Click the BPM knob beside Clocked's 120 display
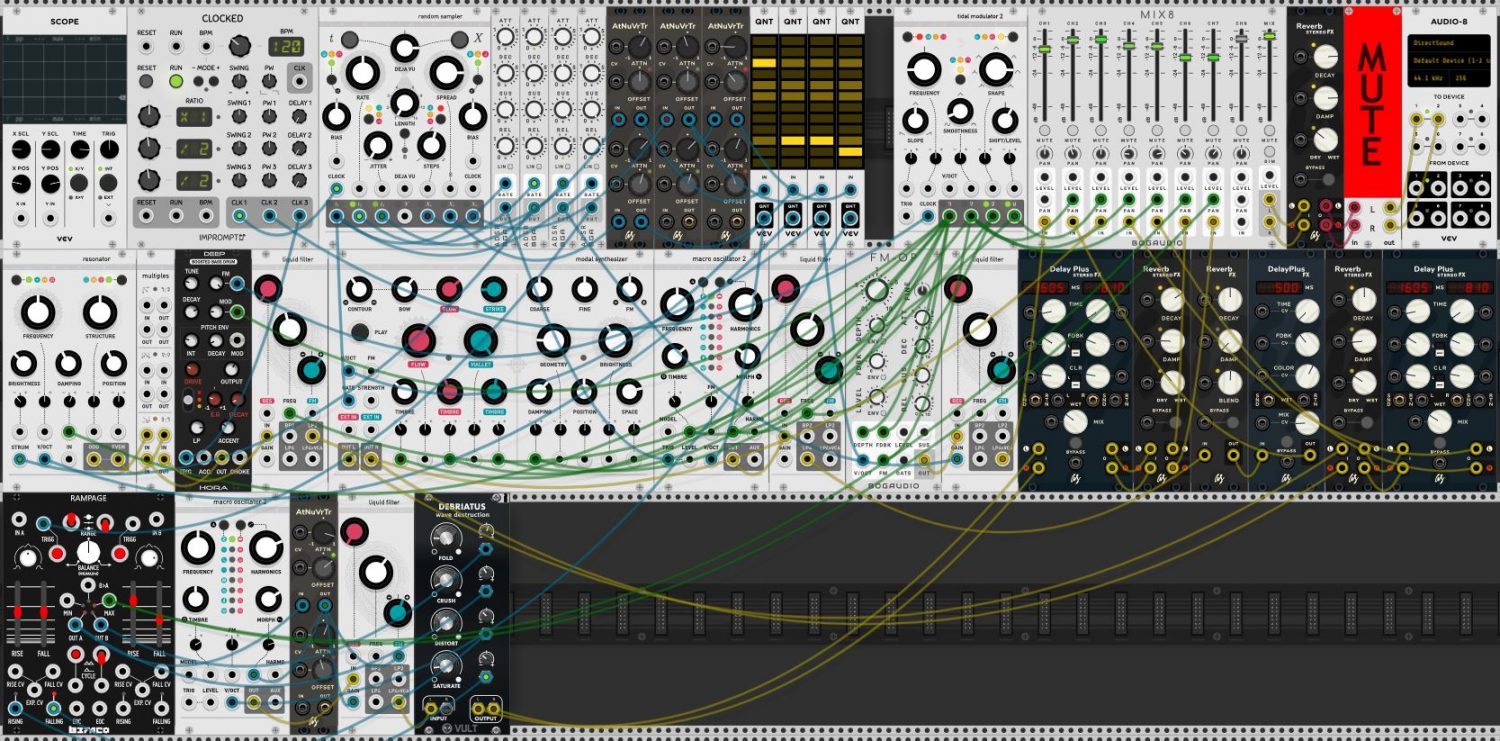 (x=238, y=45)
